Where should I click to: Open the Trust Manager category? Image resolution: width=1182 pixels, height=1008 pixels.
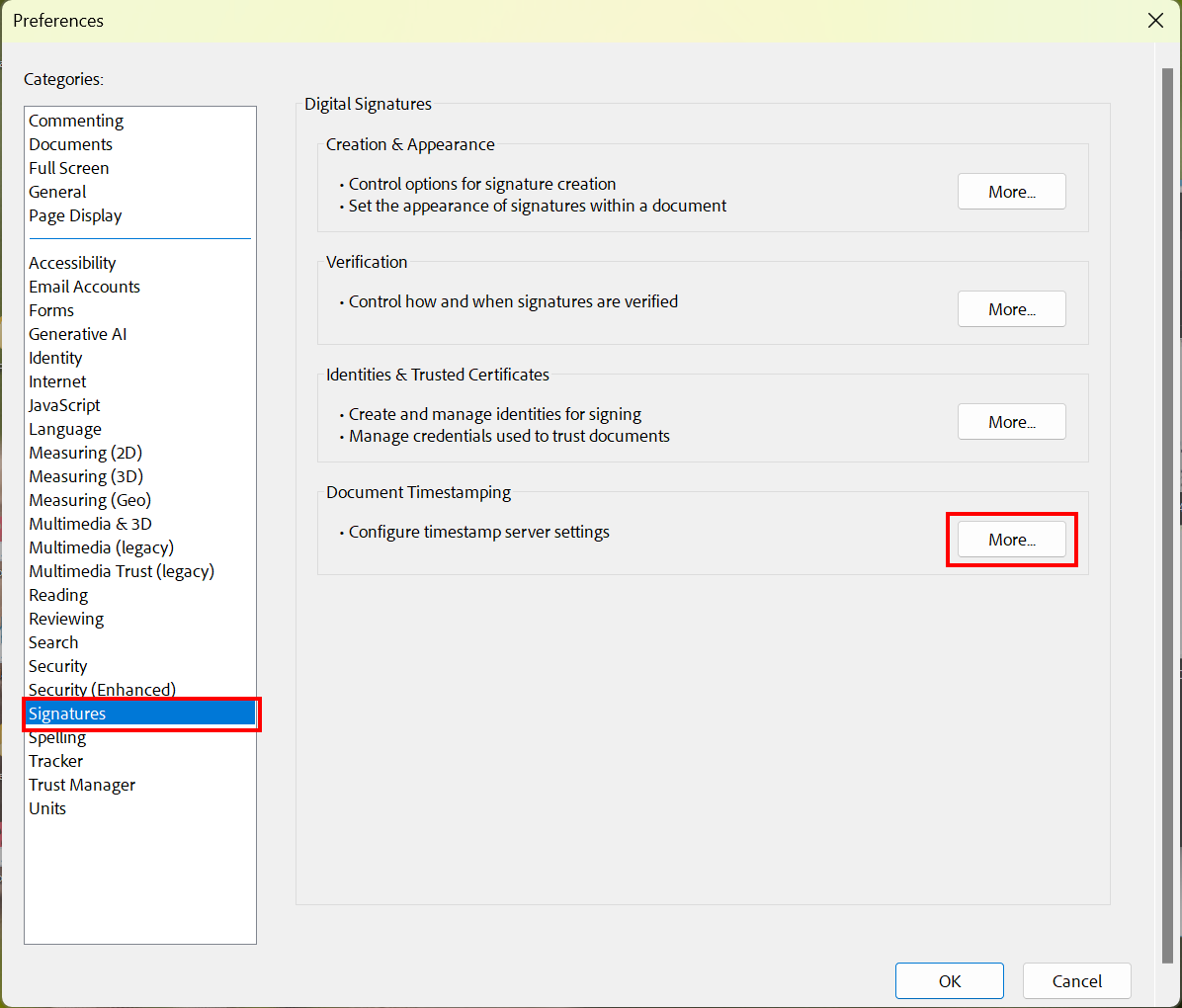[81, 785]
